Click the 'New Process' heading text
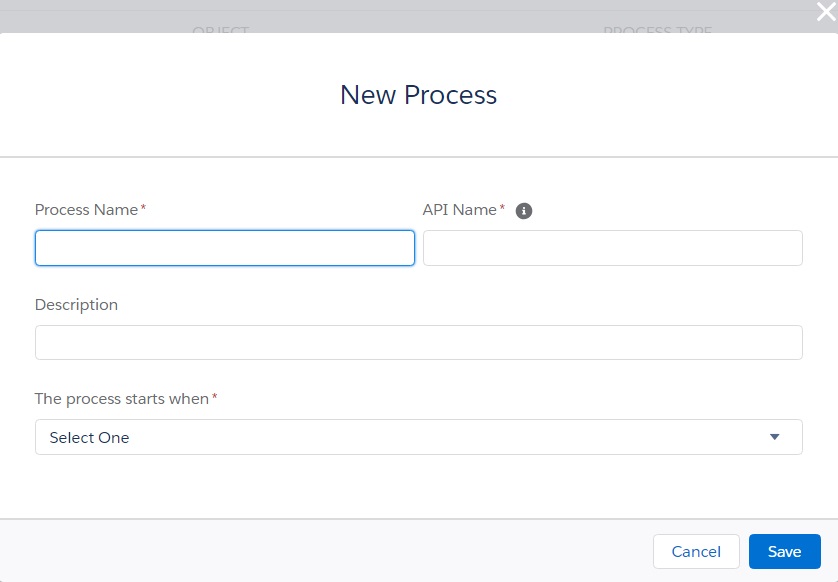This screenshot has height=582, width=838. (x=418, y=95)
